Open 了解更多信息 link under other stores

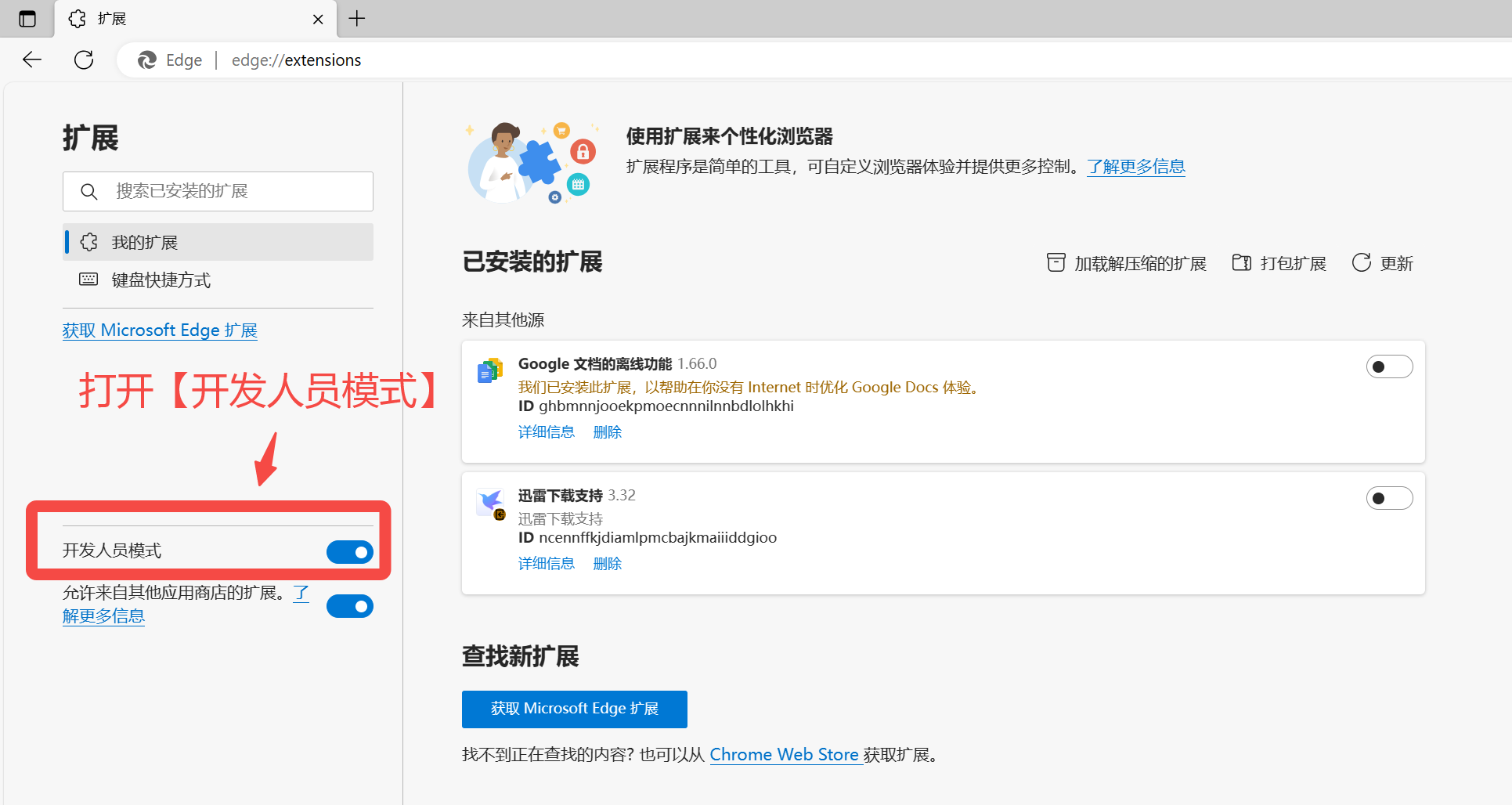(x=103, y=616)
